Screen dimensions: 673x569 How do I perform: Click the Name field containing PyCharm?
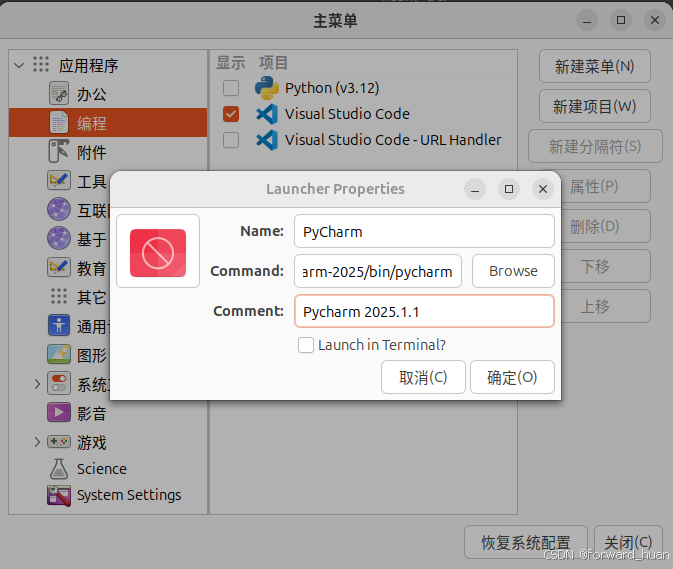424,231
